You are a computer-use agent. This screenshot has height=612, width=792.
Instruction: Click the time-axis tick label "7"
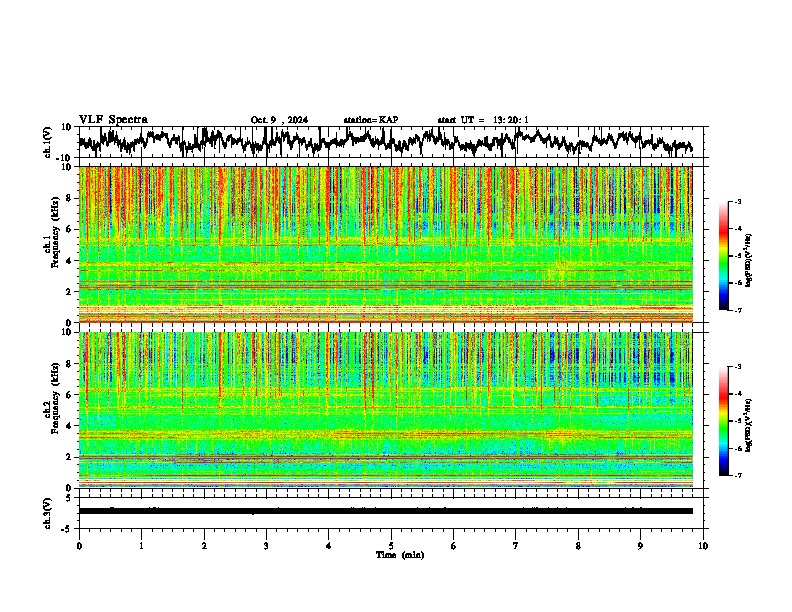click(x=516, y=546)
